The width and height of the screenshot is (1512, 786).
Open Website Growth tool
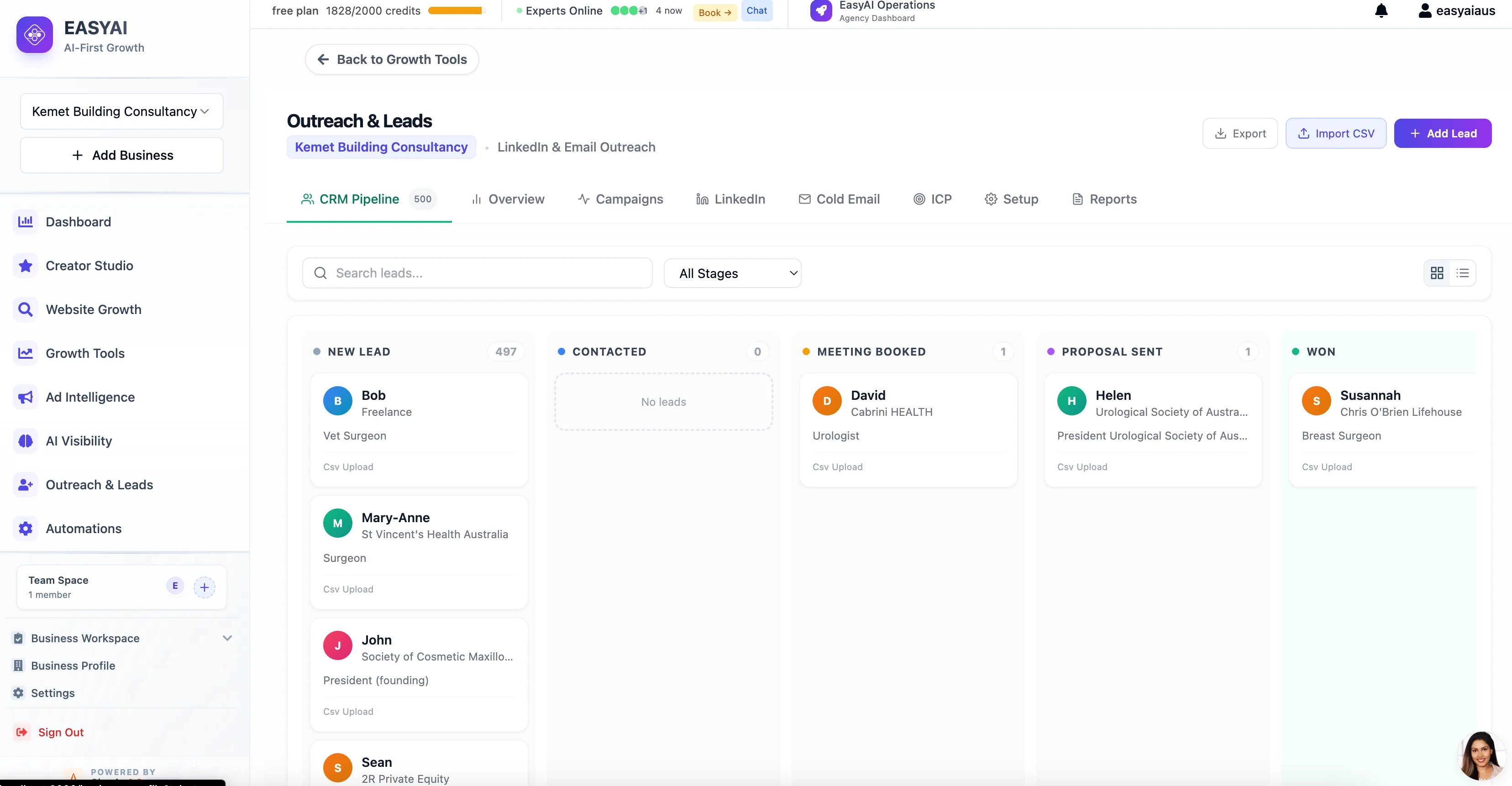pyautogui.click(x=93, y=309)
